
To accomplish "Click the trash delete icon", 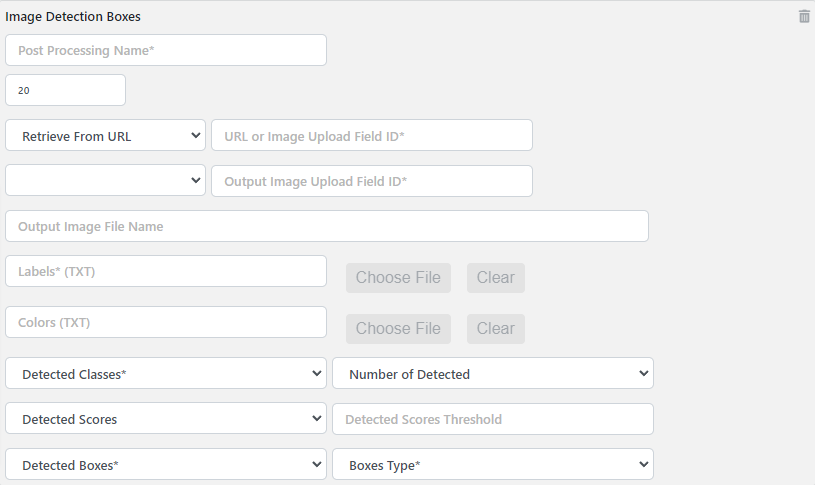I will 804,16.
